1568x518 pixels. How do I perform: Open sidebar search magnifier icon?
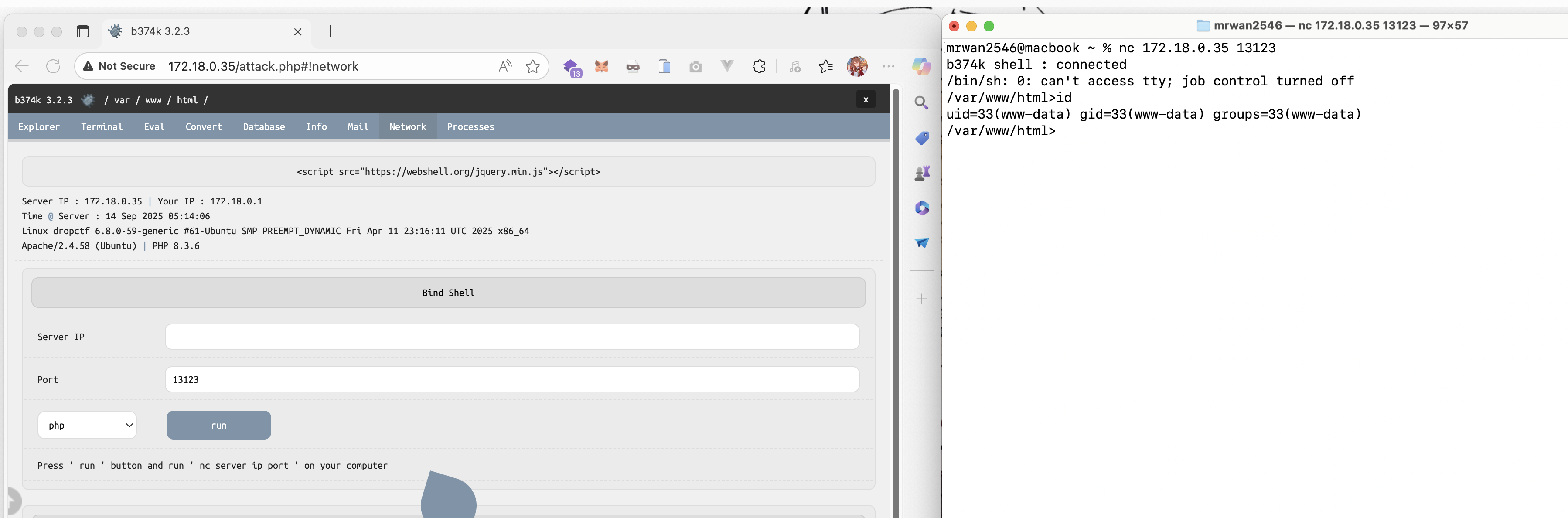click(921, 103)
